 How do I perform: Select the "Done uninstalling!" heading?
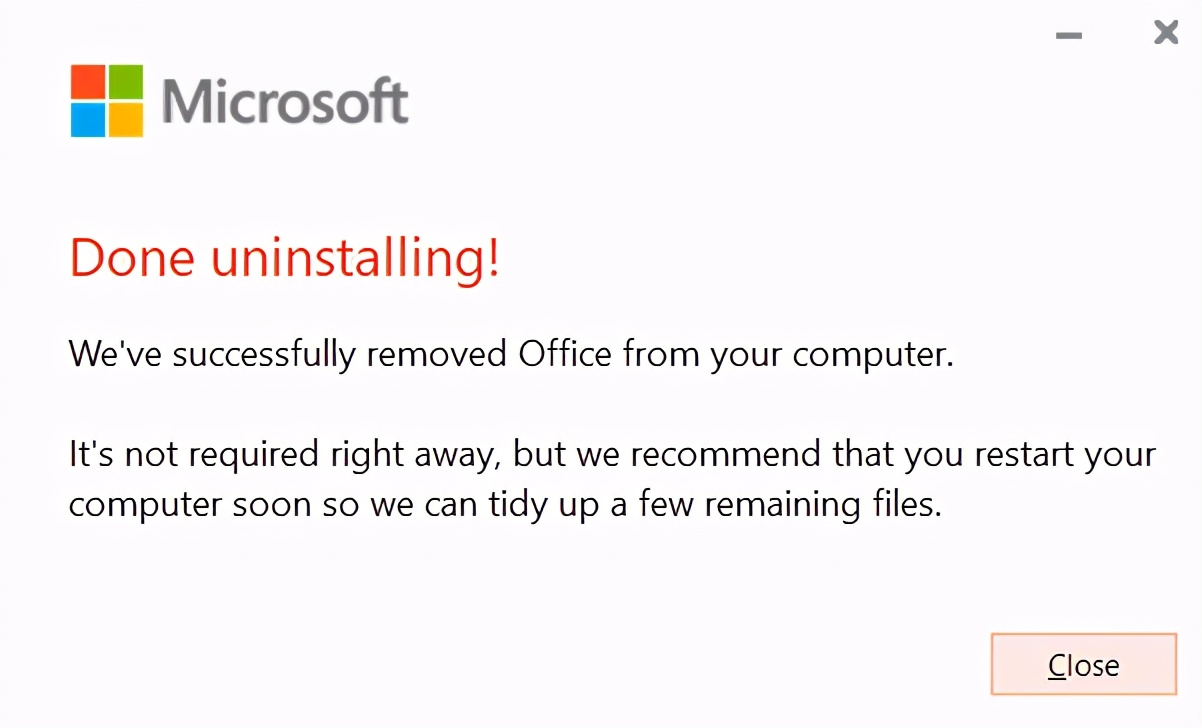283,258
